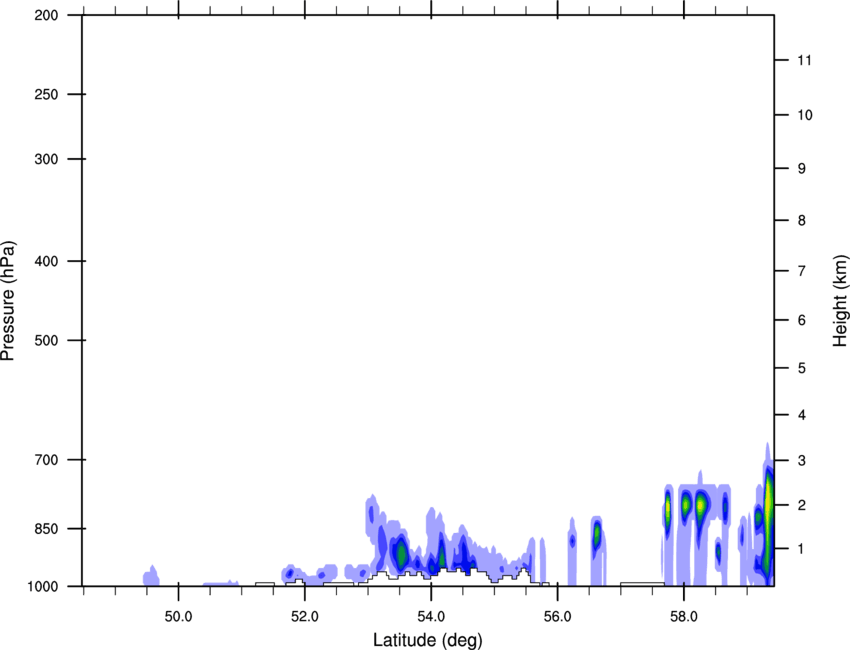Click the 58.0 latitude label

[684, 617]
